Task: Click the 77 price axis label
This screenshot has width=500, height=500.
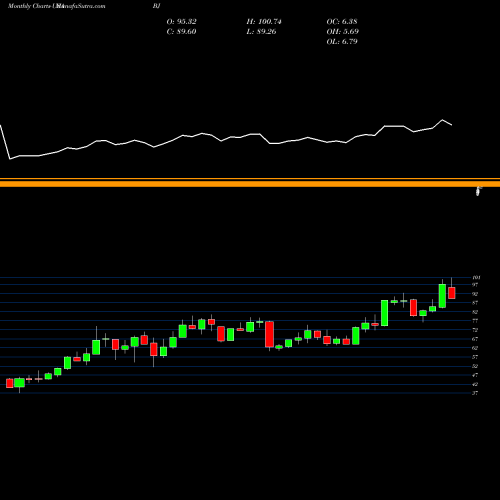Action: pyautogui.click(x=475, y=321)
